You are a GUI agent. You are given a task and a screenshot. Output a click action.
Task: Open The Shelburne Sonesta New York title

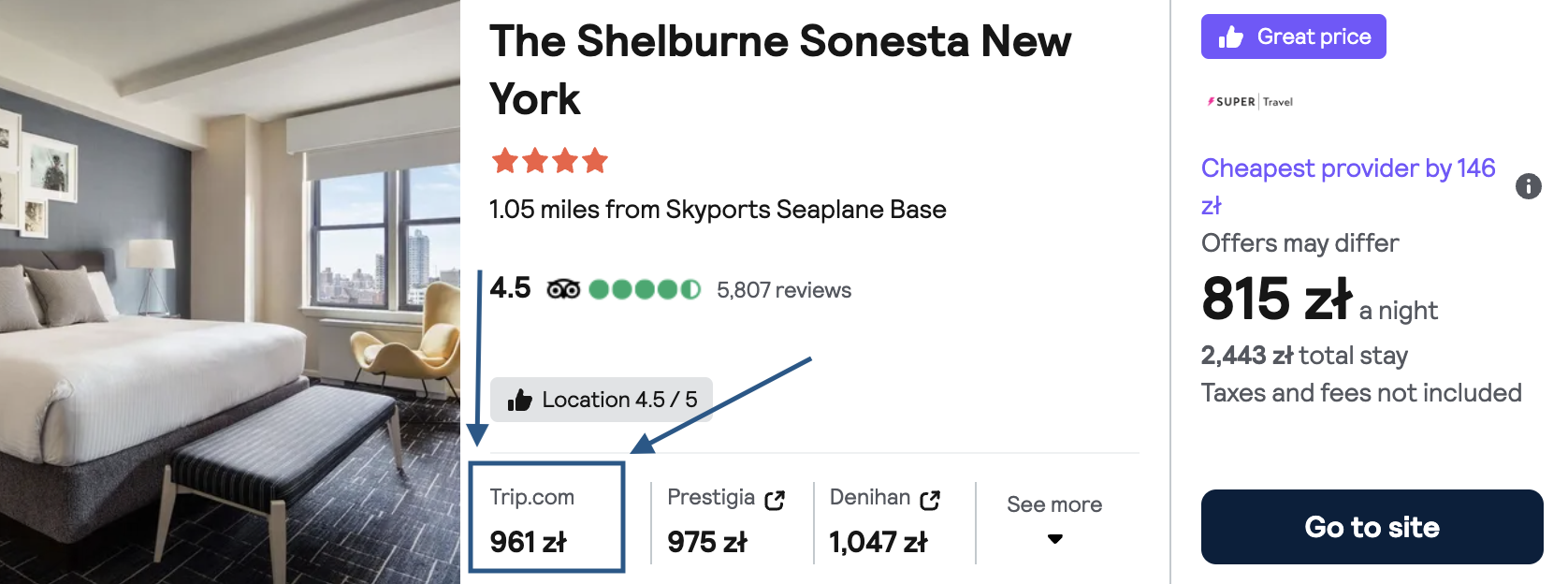point(780,70)
